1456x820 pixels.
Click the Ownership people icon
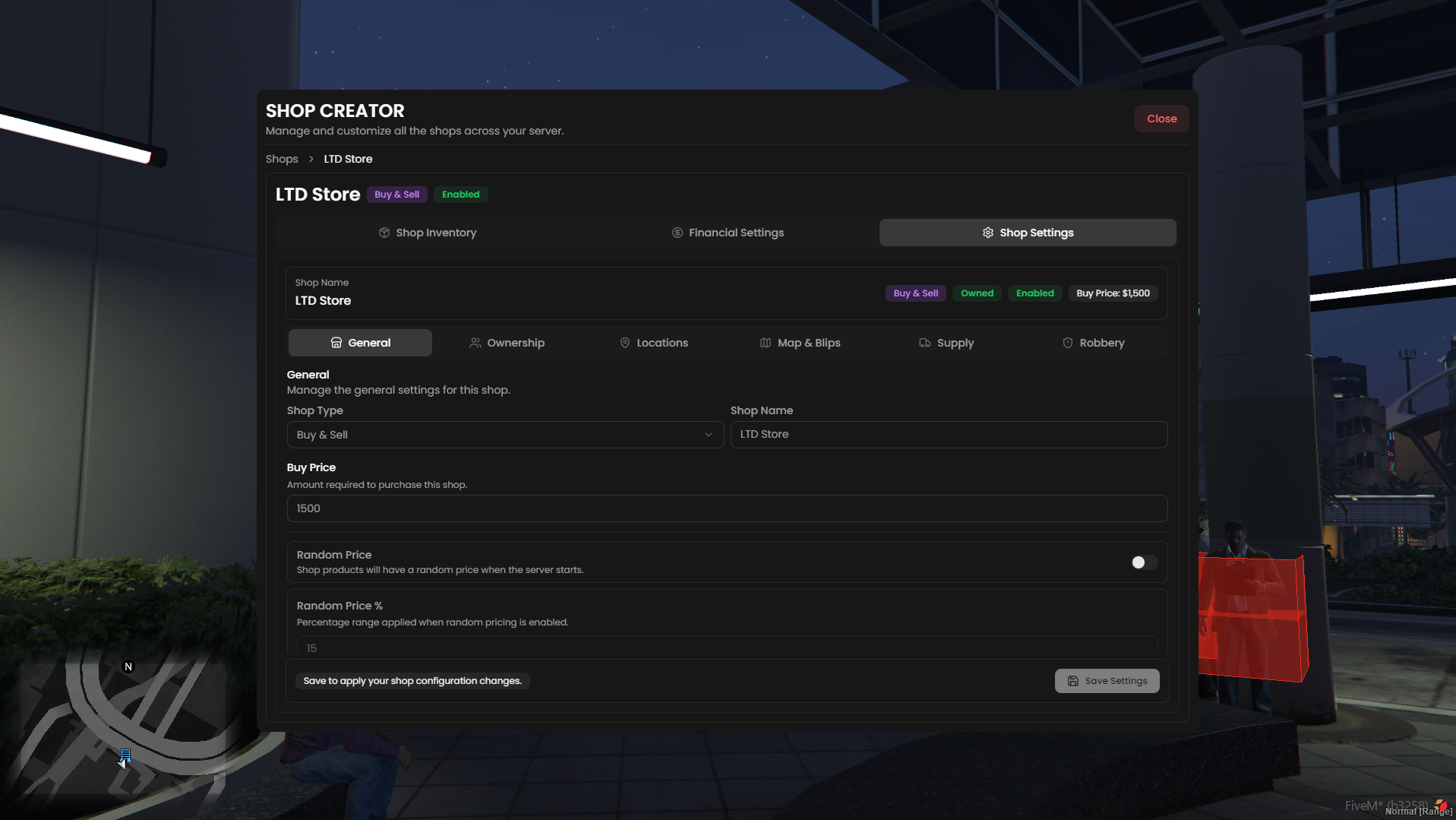tap(475, 343)
